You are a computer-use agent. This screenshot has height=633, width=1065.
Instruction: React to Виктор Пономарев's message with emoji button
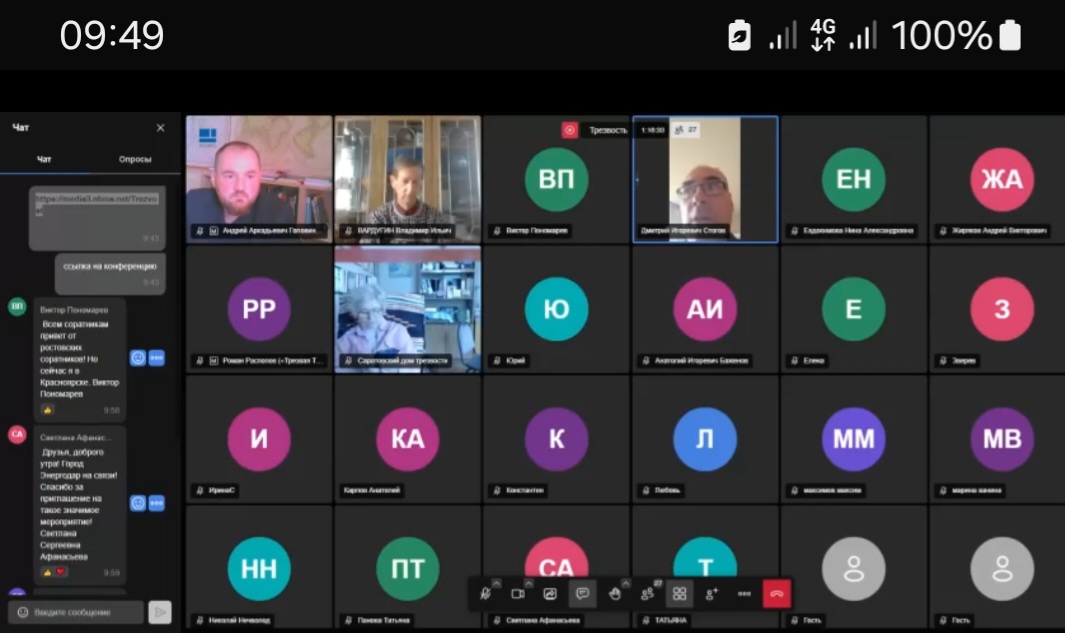tap(138, 358)
